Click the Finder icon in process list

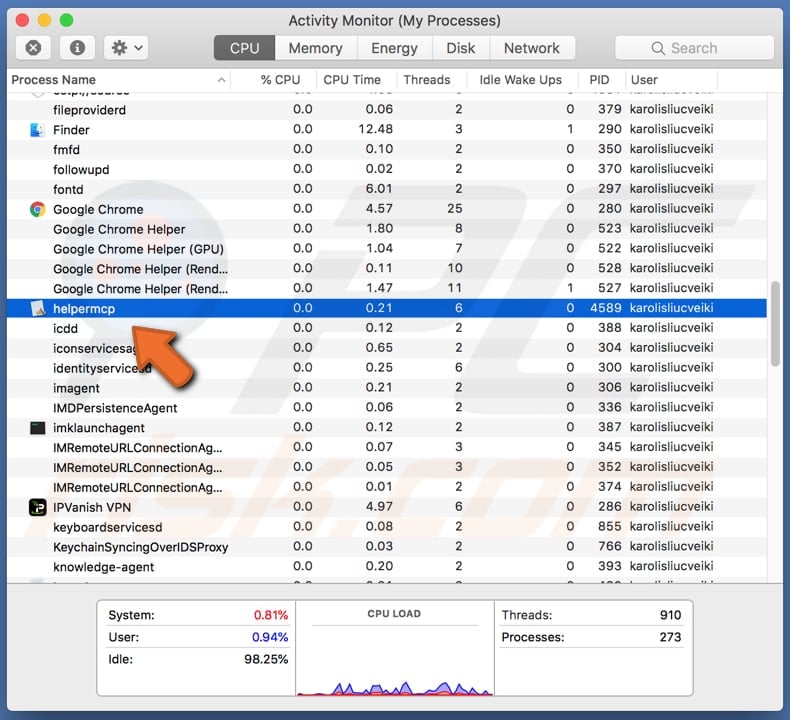point(37,130)
